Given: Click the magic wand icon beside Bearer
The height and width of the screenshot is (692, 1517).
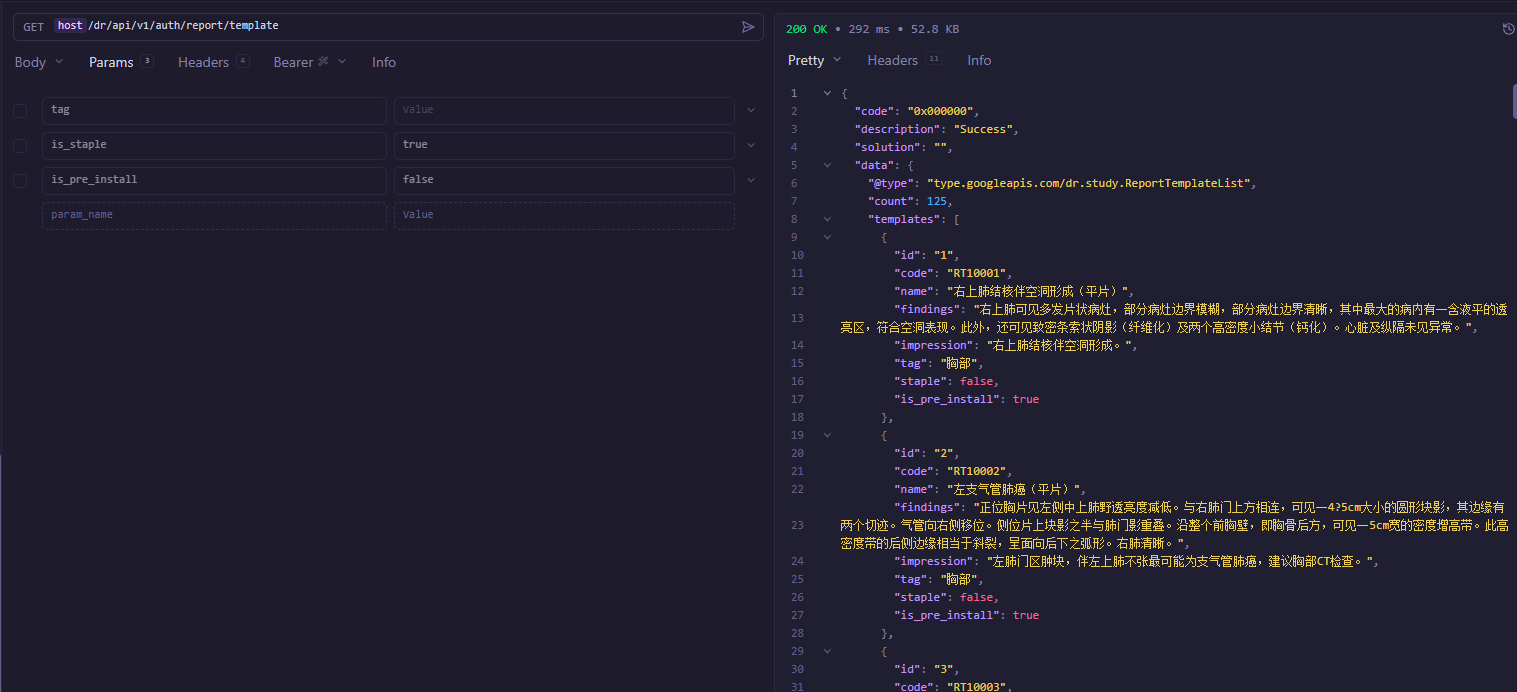Looking at the screenshot, I should click(x=322, y=62).
